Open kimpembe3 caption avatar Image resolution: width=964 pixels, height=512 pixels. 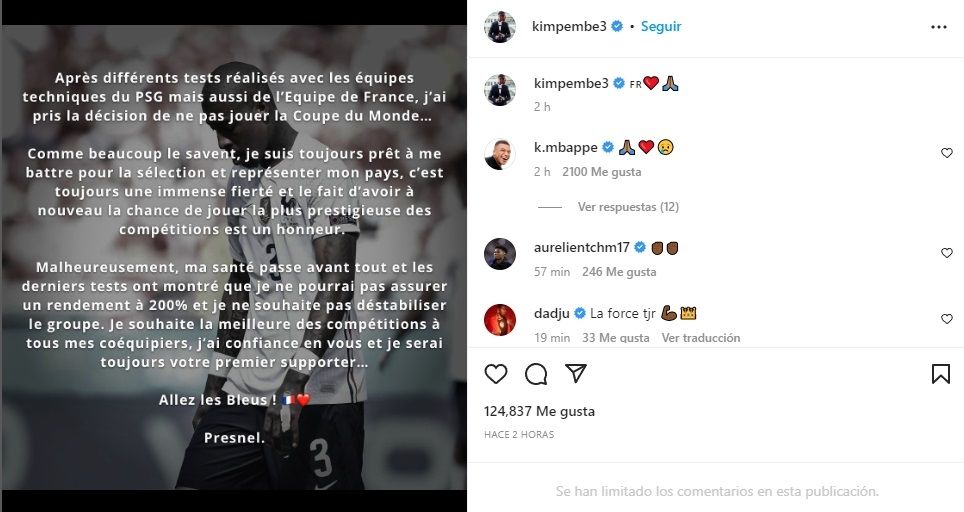point(500,90)
